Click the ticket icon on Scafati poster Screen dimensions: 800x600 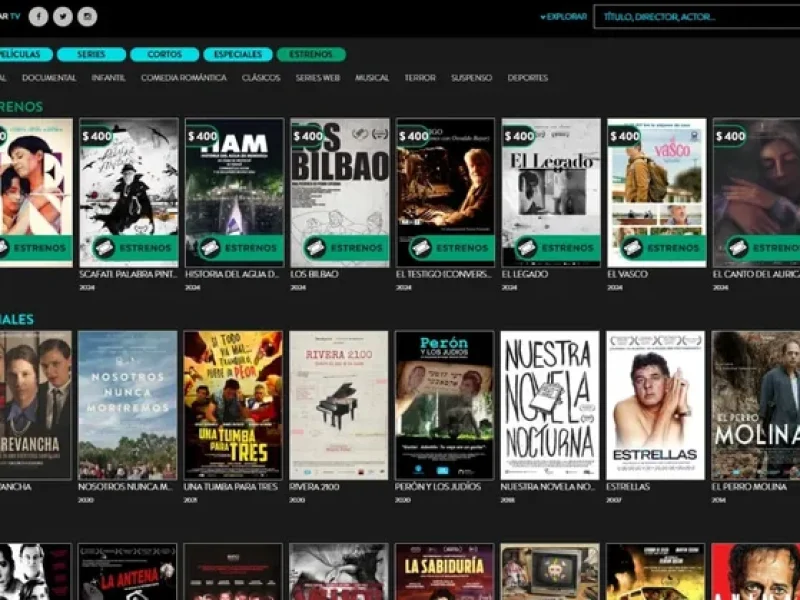tap(104, 248)
